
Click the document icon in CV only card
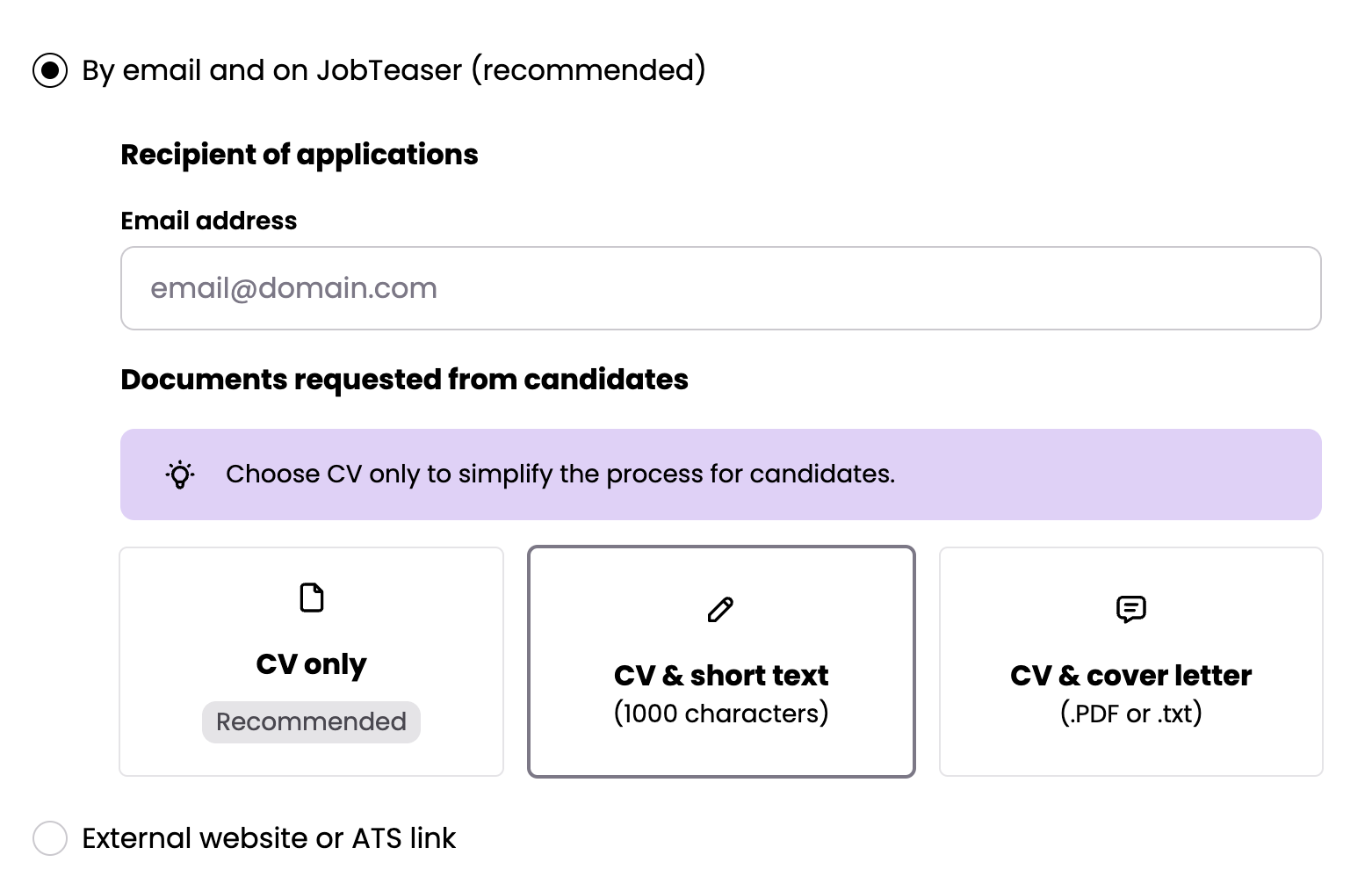point(312,598)
